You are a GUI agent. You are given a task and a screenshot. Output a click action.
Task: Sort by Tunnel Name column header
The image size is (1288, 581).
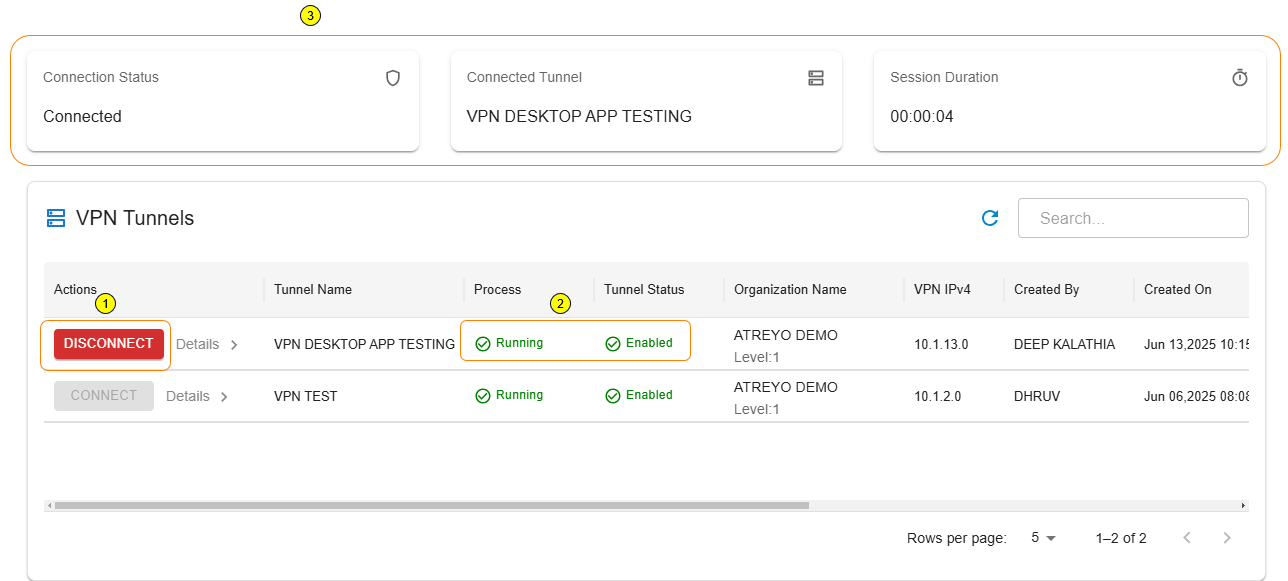click(x=313, y=290)
